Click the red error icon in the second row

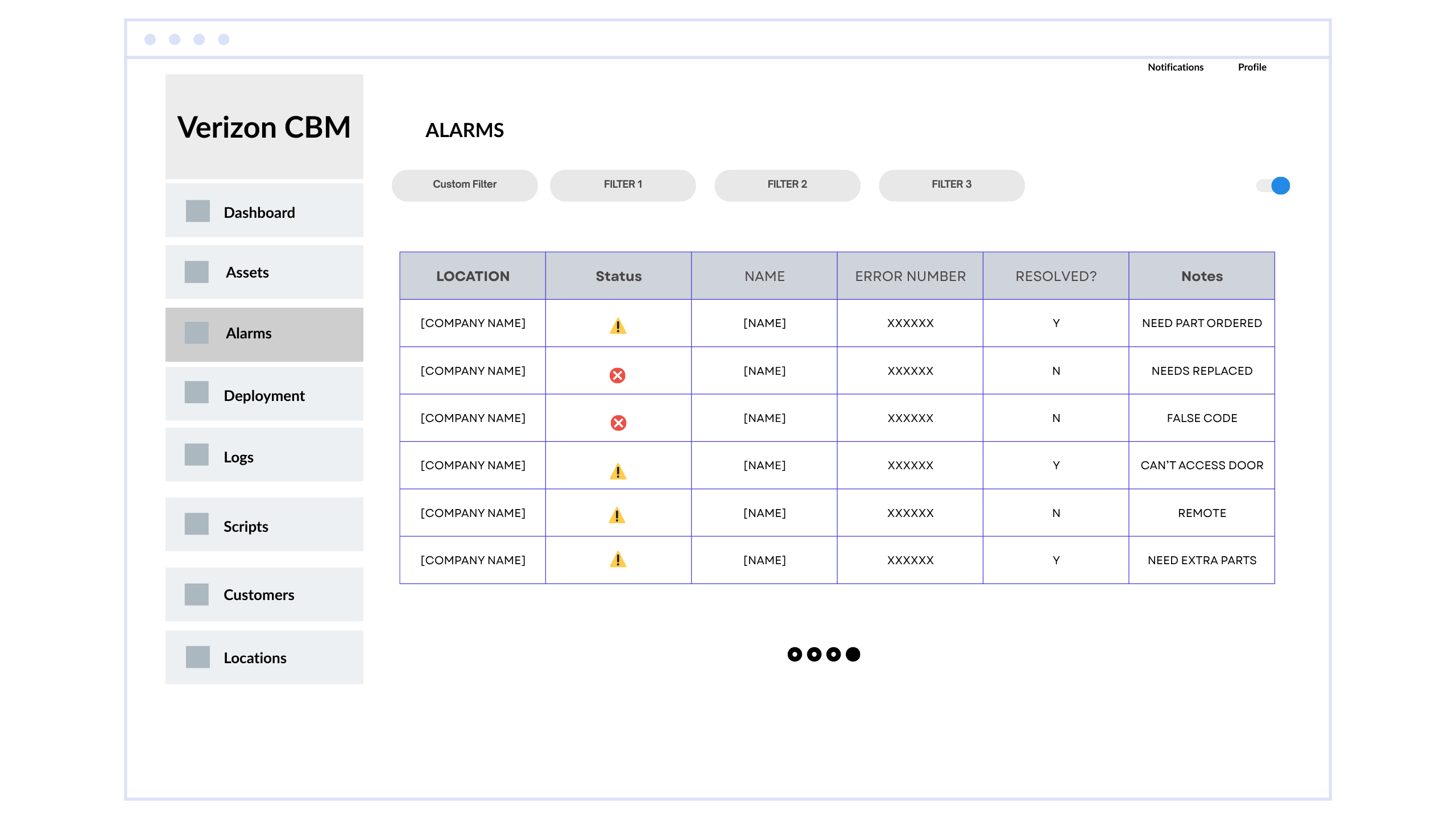(x=617, y=375)
